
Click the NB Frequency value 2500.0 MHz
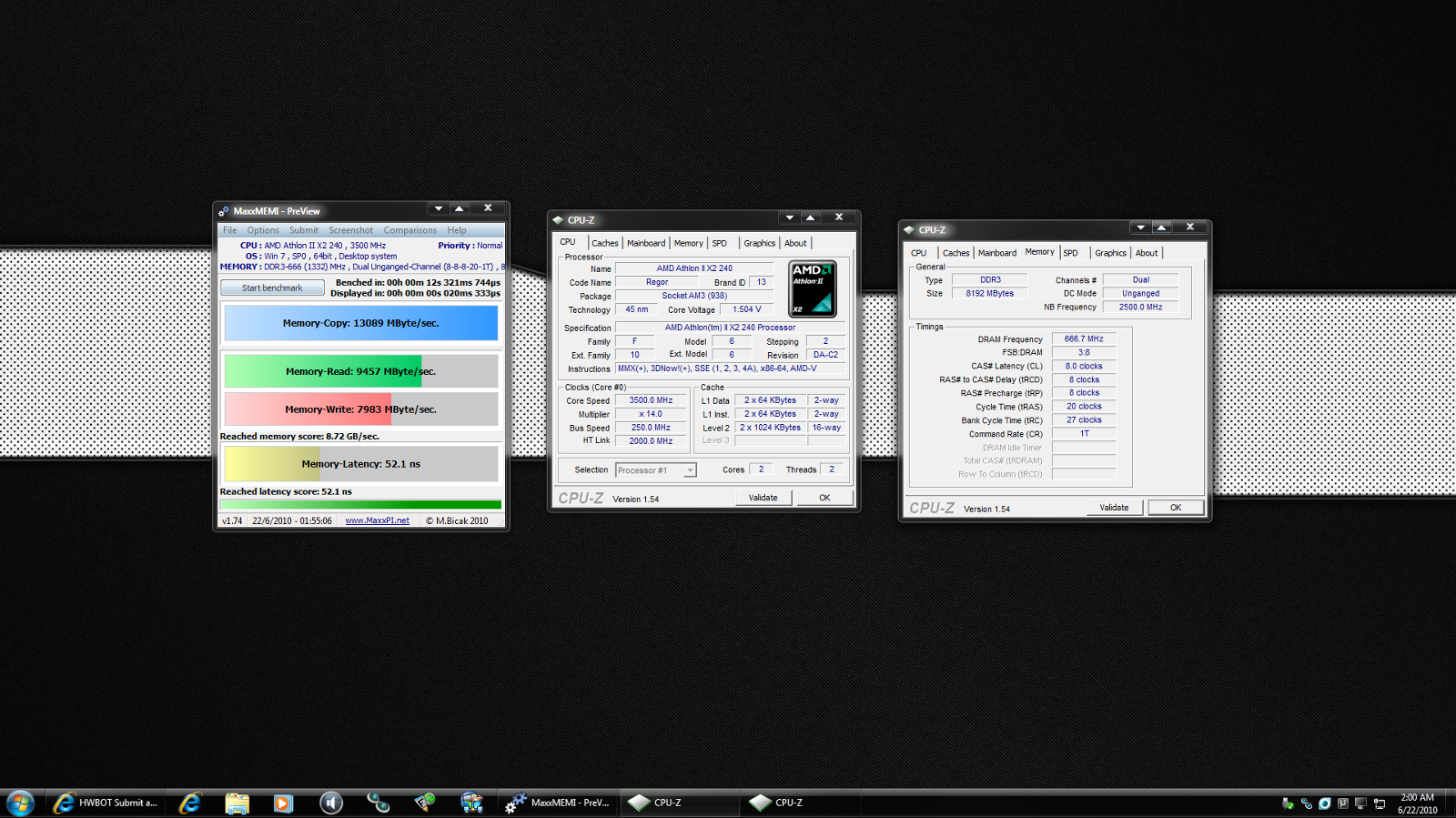(1140, 308)
